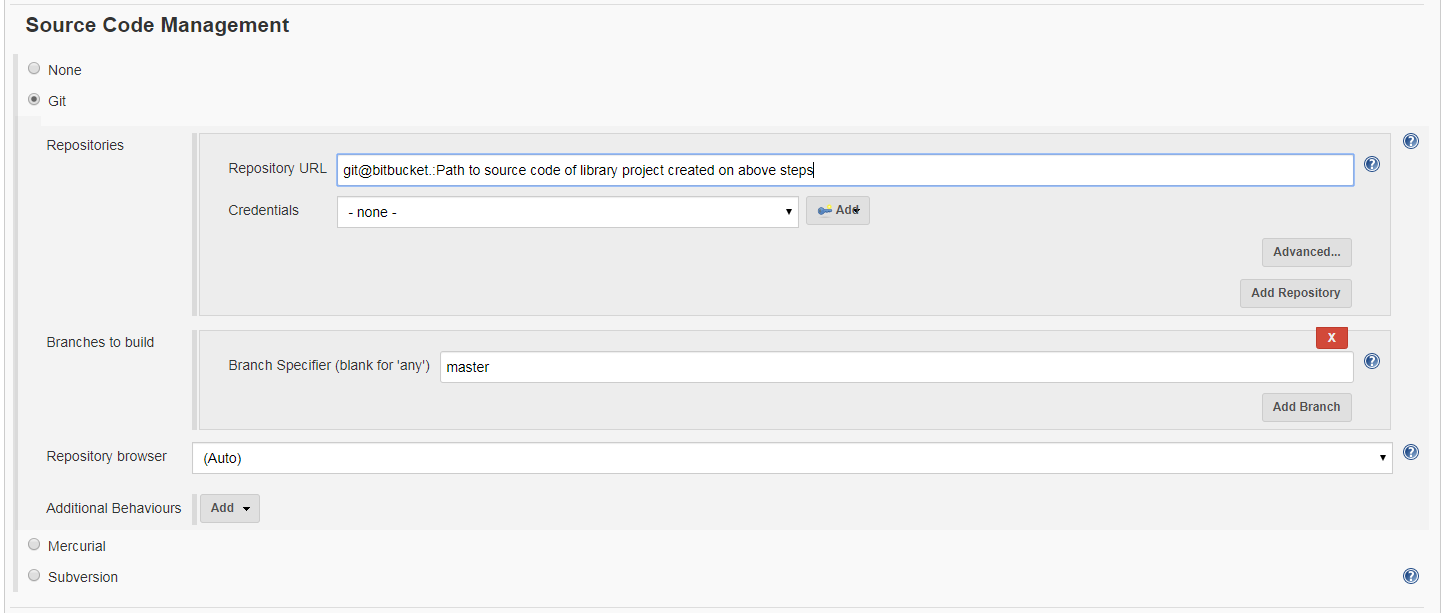The height and width of the screenshot is (613, 1449).
Task: Focus the Repository URL text field
Action: [845, 170]
